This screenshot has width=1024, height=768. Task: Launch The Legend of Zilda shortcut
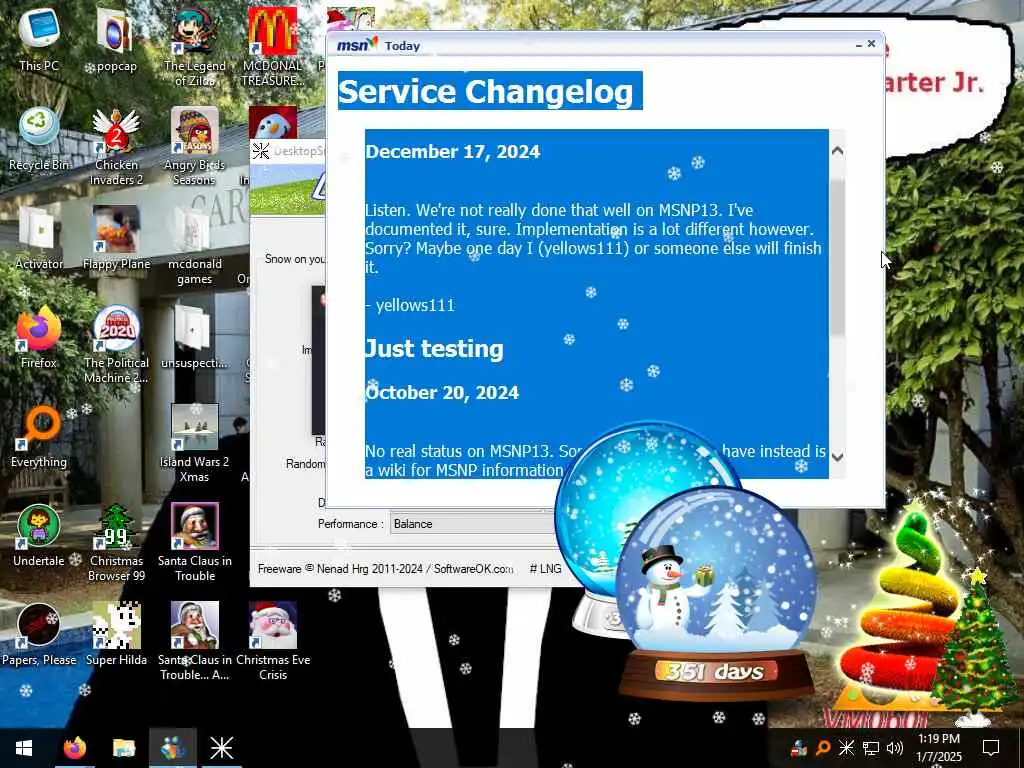(x=194, y=46)
